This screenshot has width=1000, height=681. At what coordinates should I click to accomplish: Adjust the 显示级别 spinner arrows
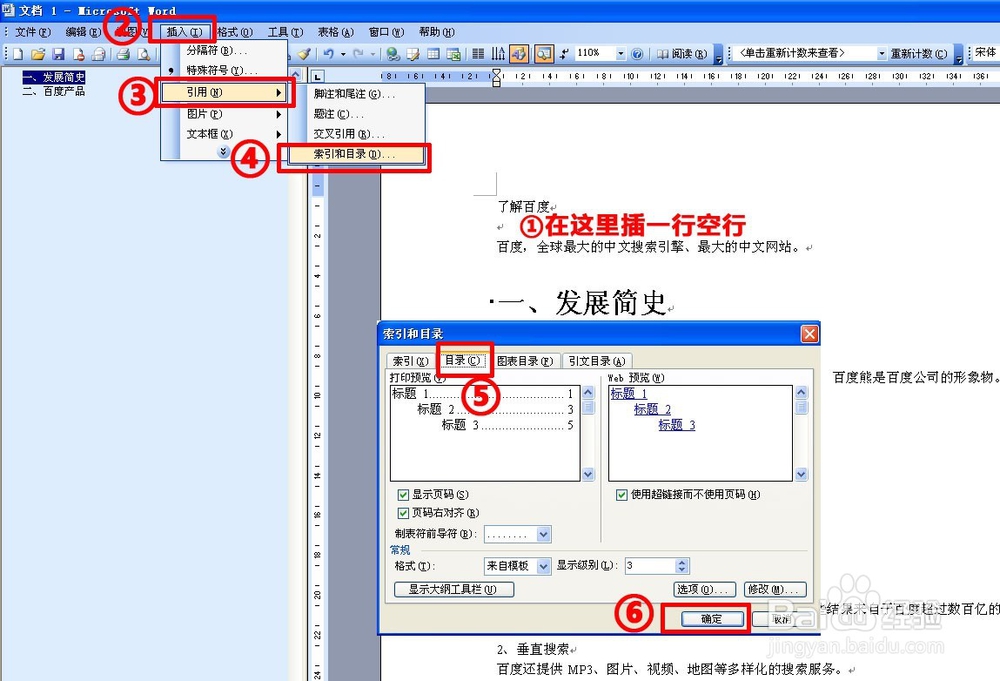(x=682, y=566)
